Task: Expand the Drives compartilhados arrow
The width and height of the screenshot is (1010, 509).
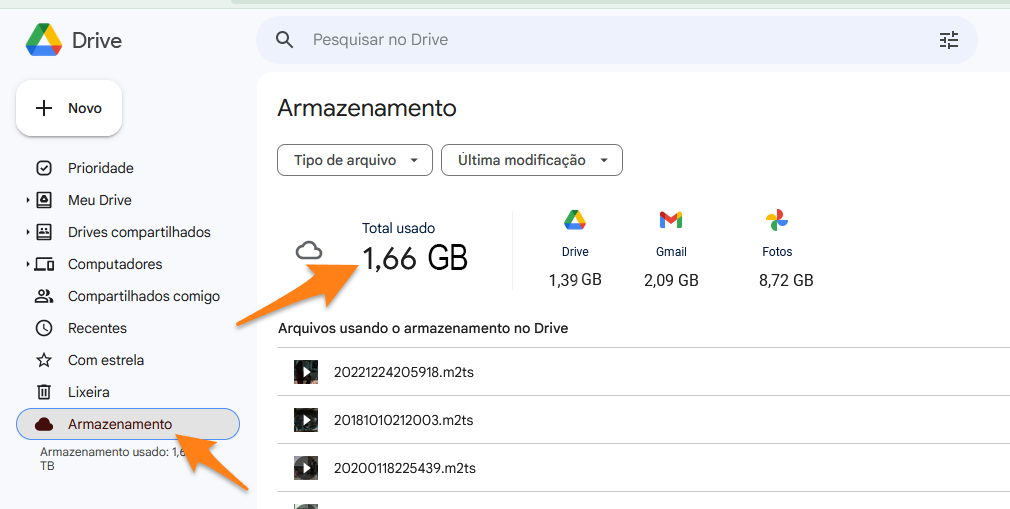Action: tap(28, 232)
